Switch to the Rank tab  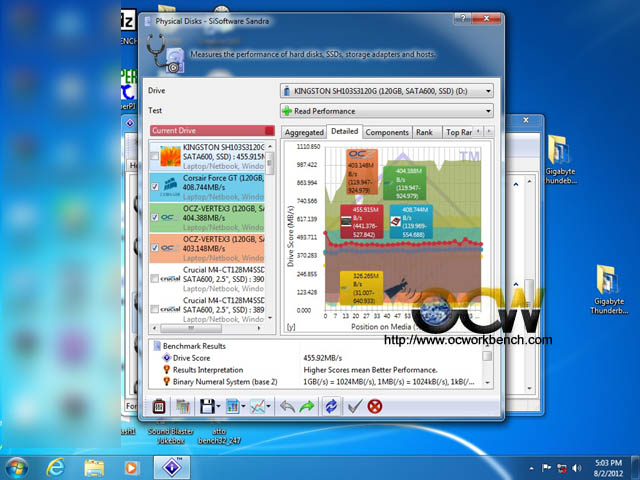427,132
